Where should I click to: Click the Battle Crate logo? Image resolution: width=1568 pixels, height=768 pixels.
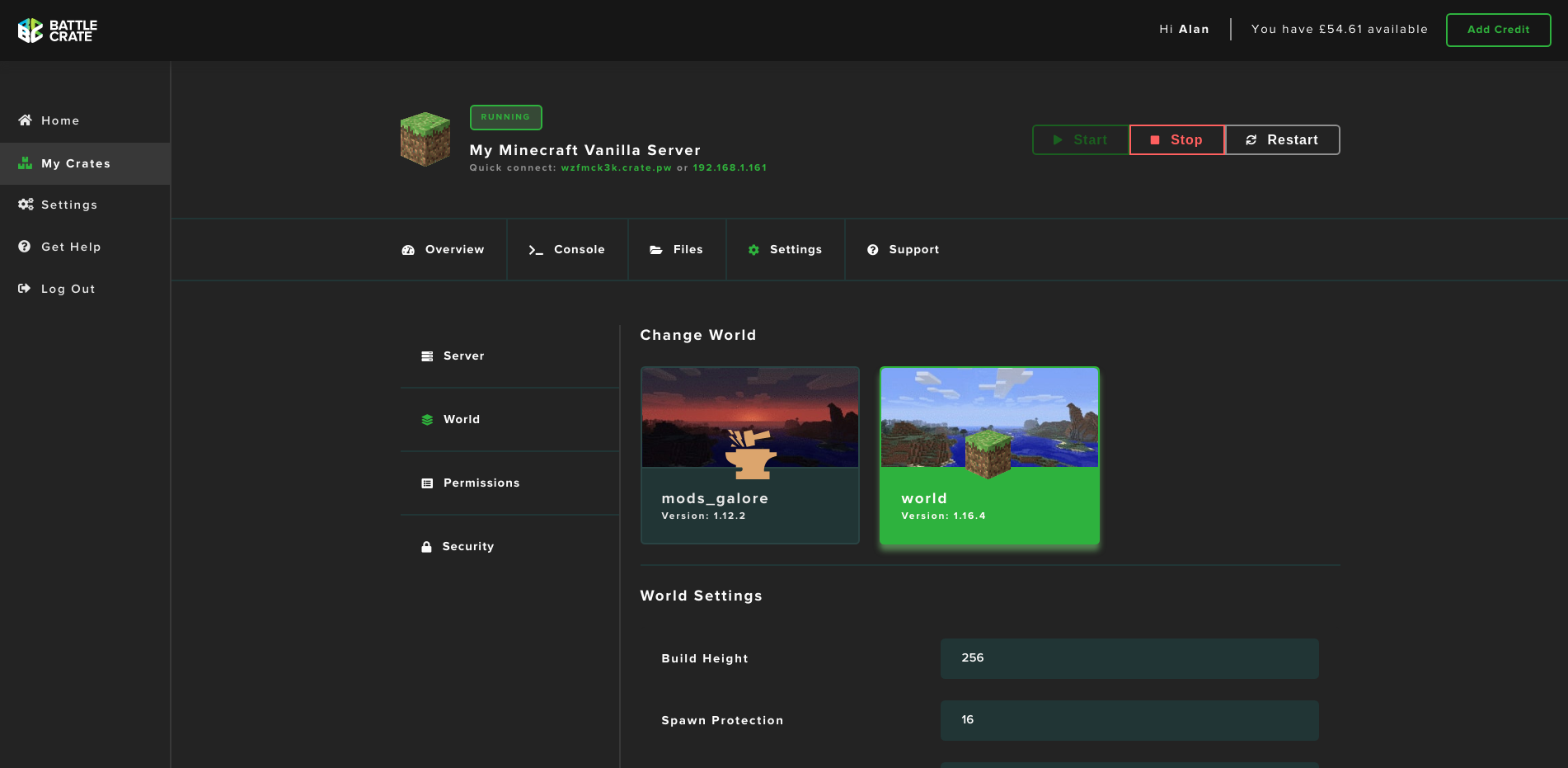click(58, 31)
